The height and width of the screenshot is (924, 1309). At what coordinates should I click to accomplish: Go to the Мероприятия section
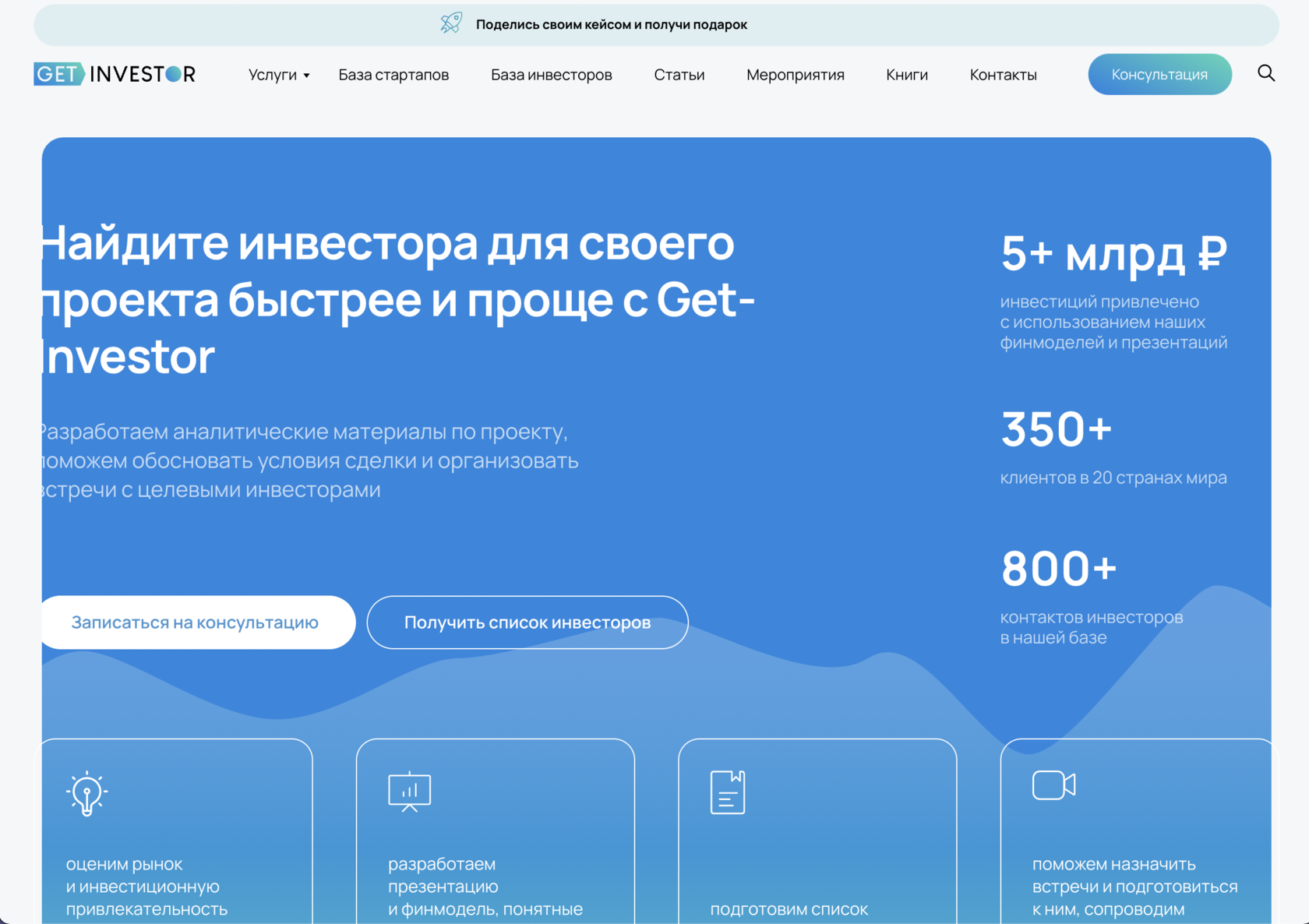pos(796,74)
